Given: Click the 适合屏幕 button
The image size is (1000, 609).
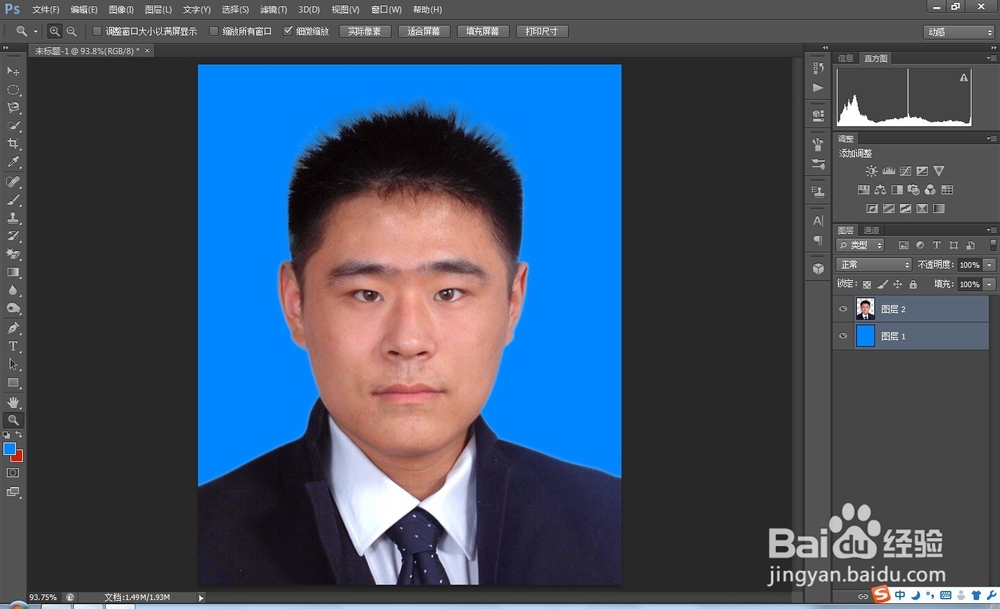Looking at the screenshot, I should (424, 30).
